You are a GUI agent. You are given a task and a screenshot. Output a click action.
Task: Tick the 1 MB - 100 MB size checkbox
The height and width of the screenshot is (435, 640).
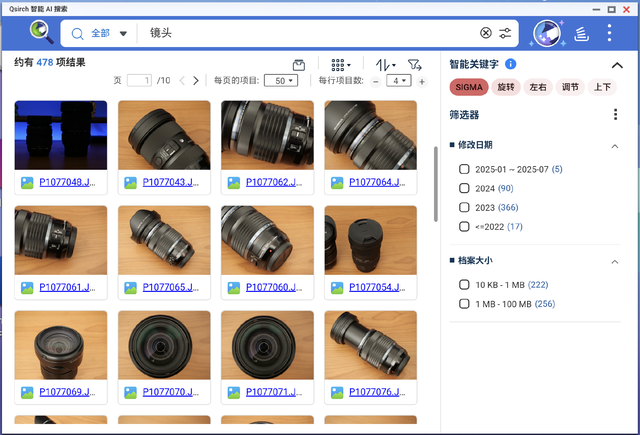(x=464, y=303)
